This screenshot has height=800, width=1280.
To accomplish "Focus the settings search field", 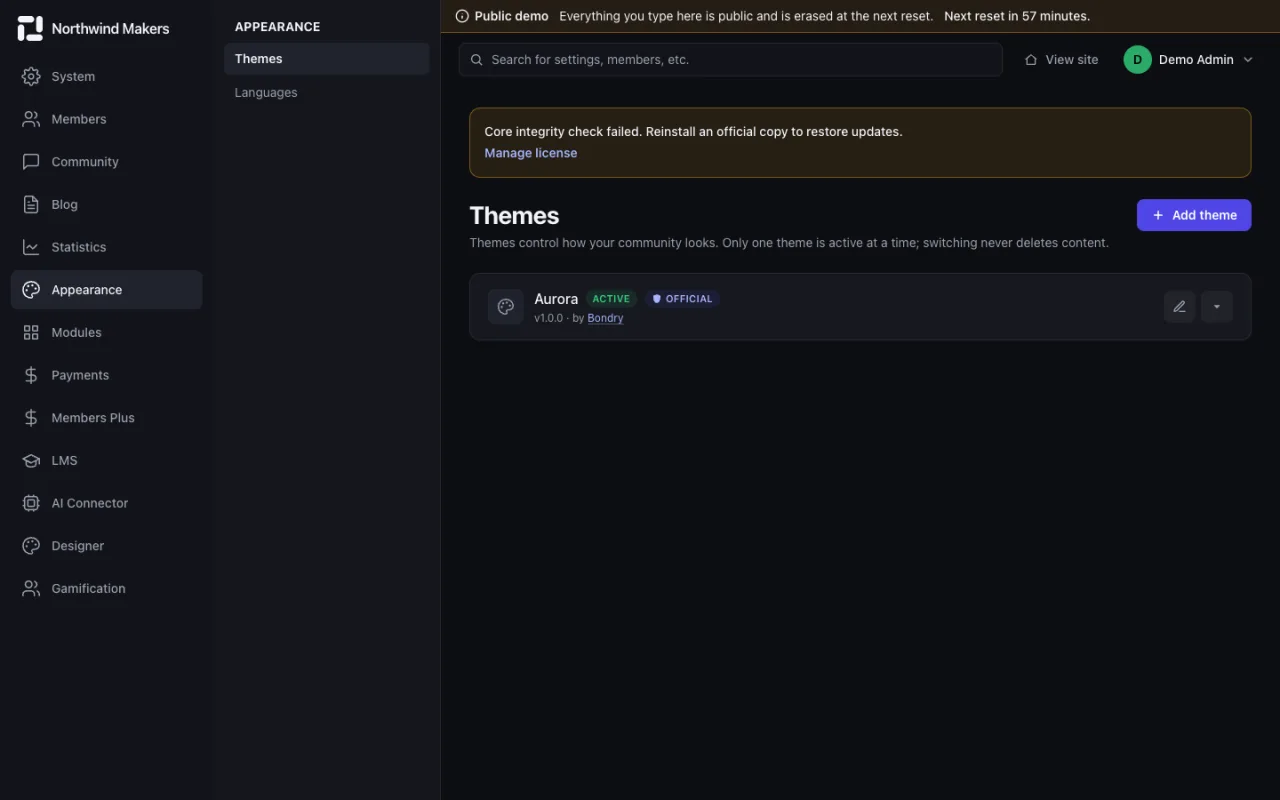I will click(x=731, y=60).
